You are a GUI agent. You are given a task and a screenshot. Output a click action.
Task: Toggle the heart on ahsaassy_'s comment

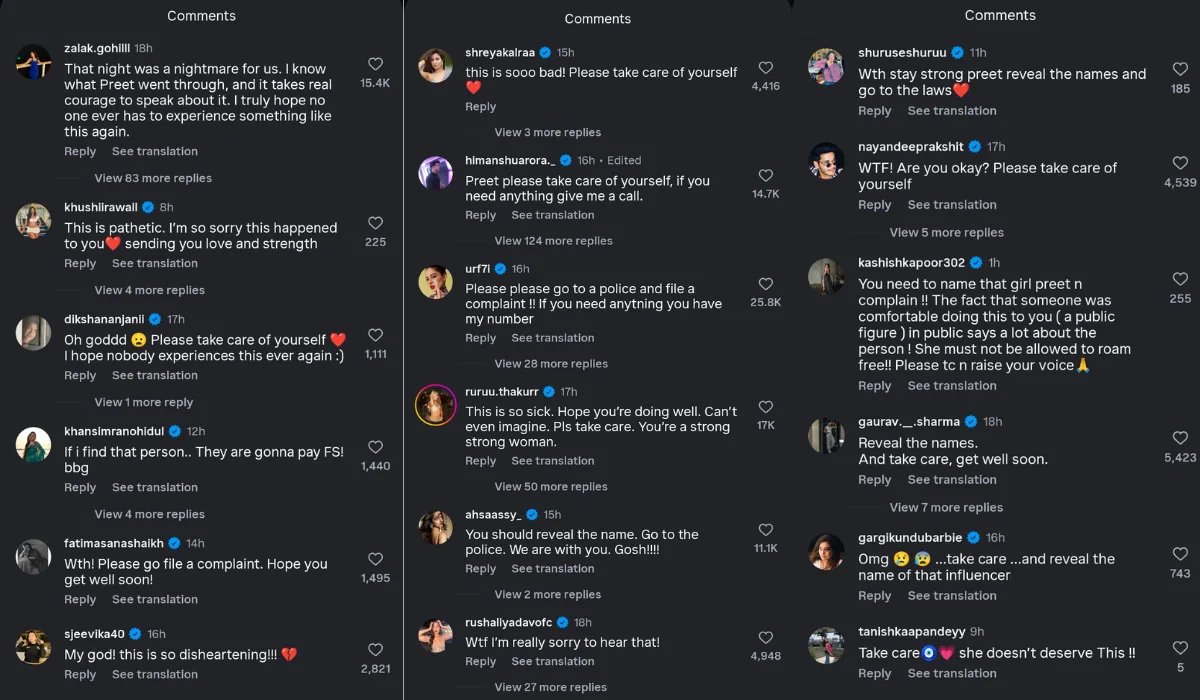(x=765, y=530)
